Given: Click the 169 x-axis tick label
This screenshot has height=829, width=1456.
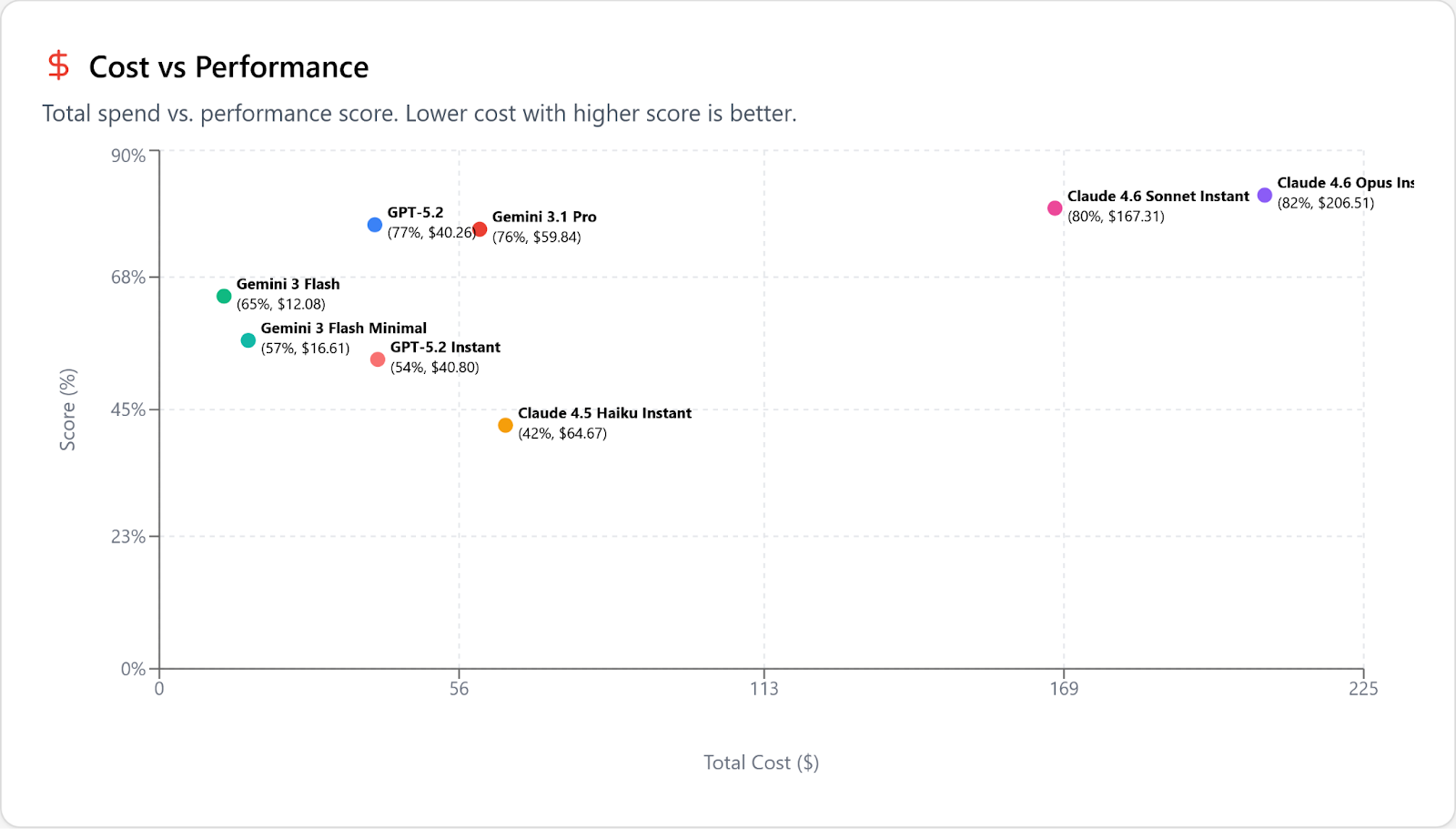Looking at the screenshot, I should pyautogui.click(x=1063, y=689).
